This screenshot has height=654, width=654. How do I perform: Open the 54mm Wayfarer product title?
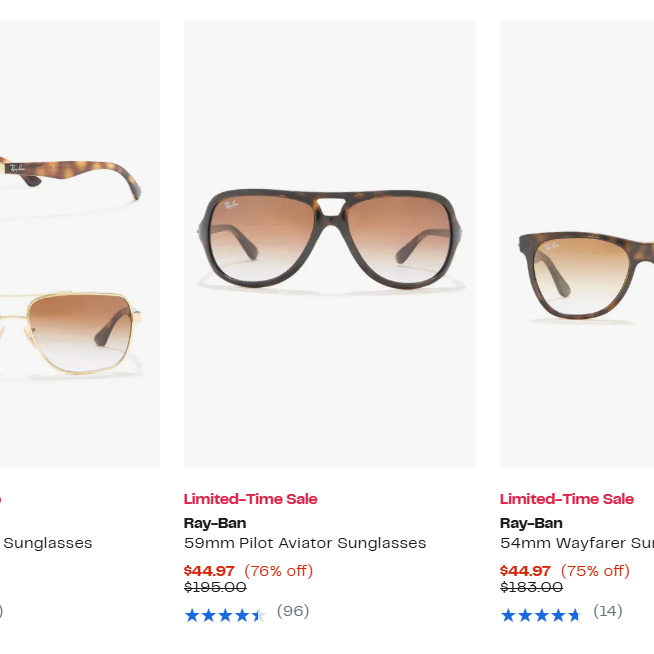pos(577,543)
